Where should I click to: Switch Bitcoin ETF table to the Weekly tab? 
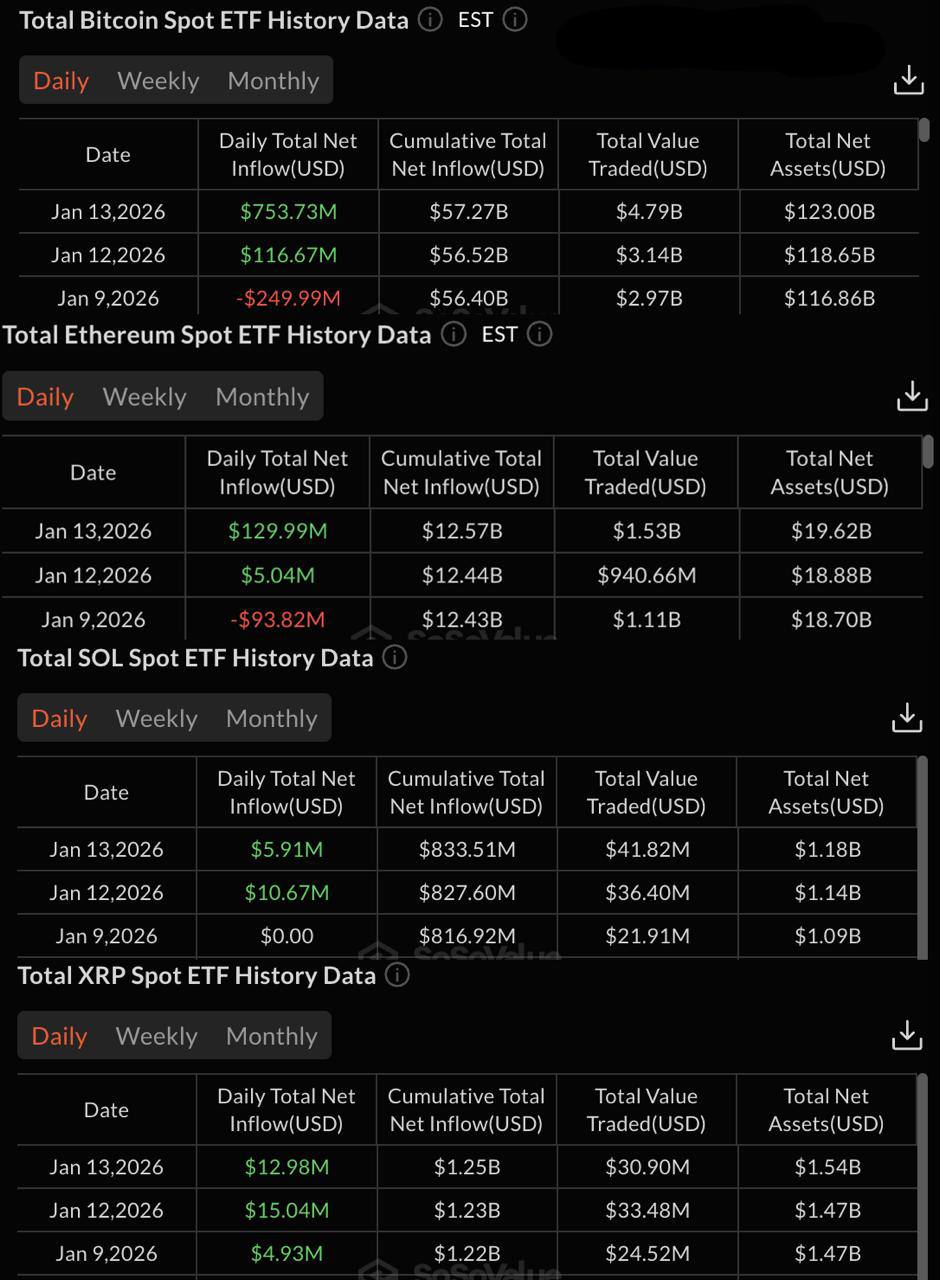pos(158,81)
